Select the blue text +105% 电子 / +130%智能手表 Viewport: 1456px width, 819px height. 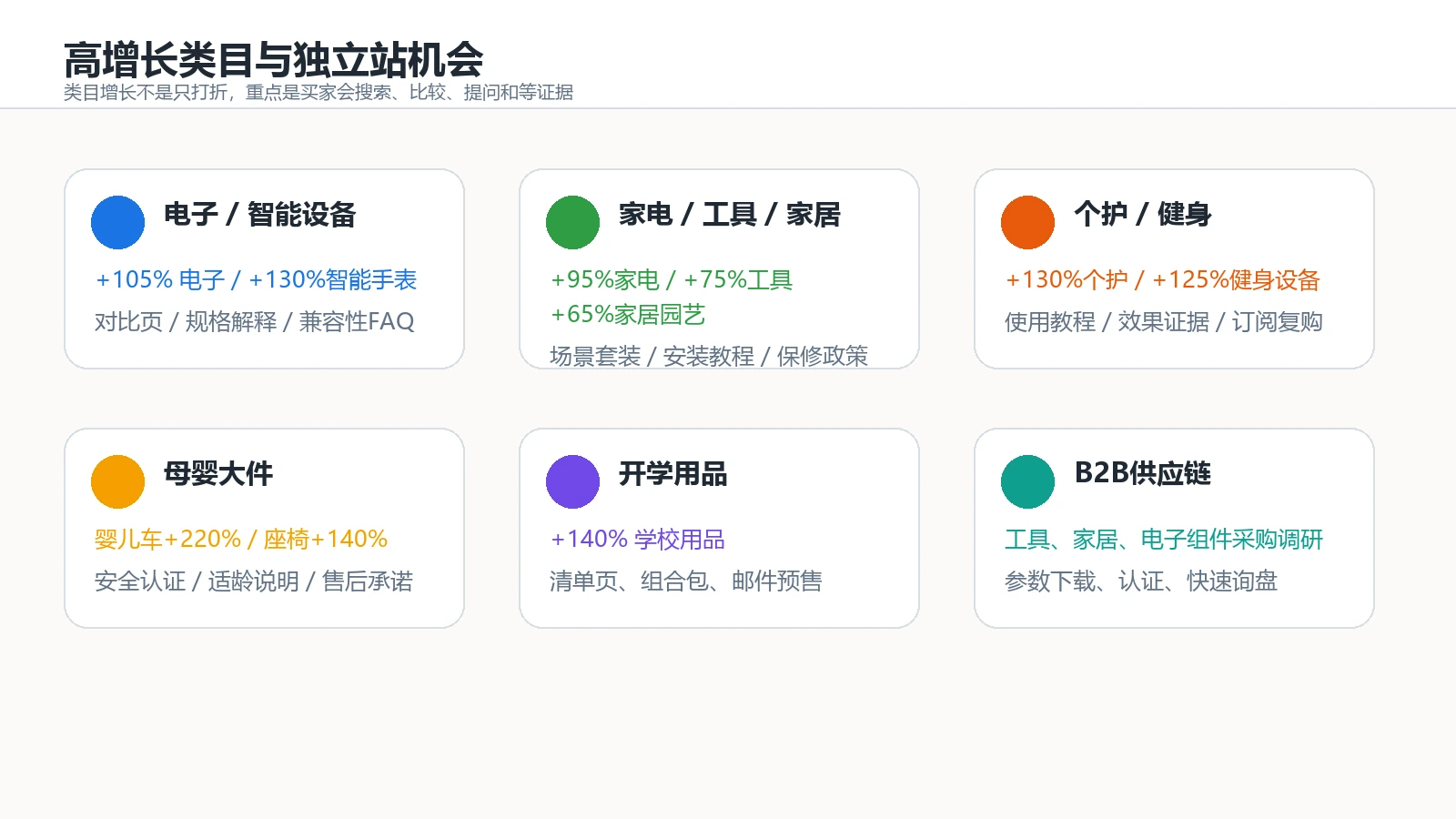(x=256, y=279)
